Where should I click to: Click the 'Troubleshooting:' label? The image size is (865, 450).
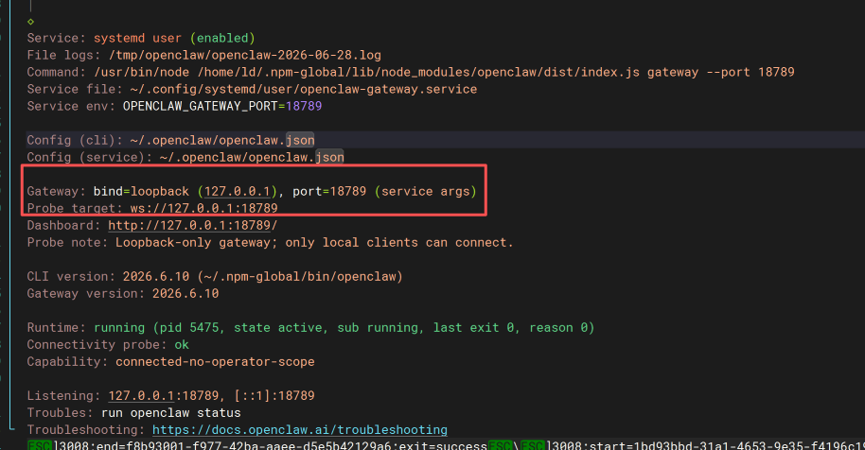[x=86, y=430]
